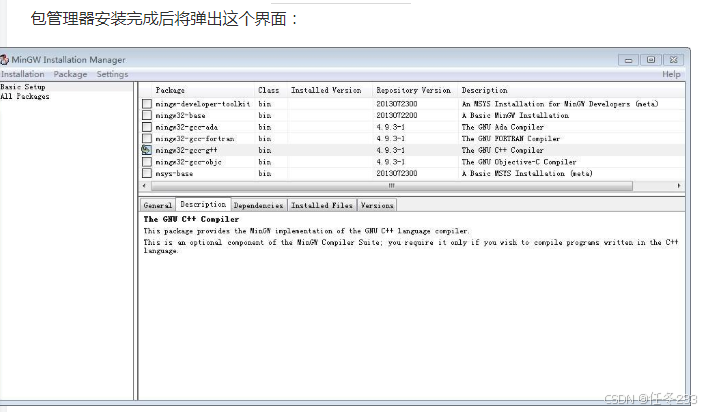Sort by the Class column header

tap(269, 90)
